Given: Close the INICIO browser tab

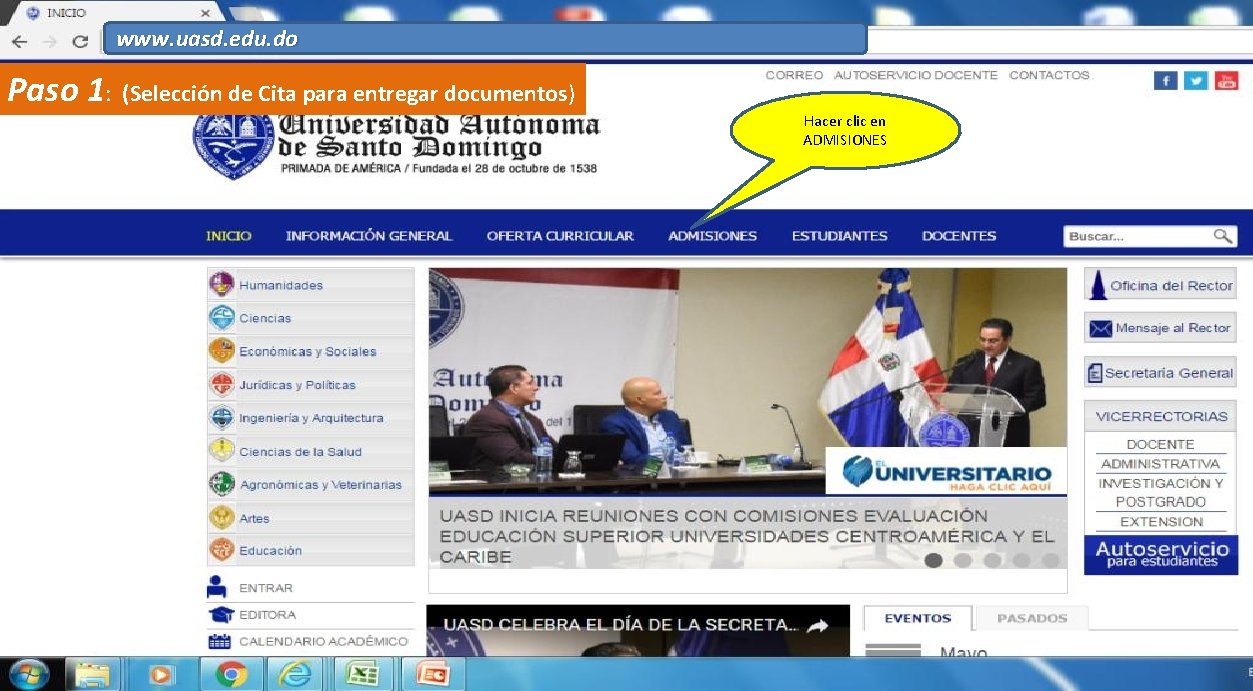Looking at the screenshot, I should (207, 13).
